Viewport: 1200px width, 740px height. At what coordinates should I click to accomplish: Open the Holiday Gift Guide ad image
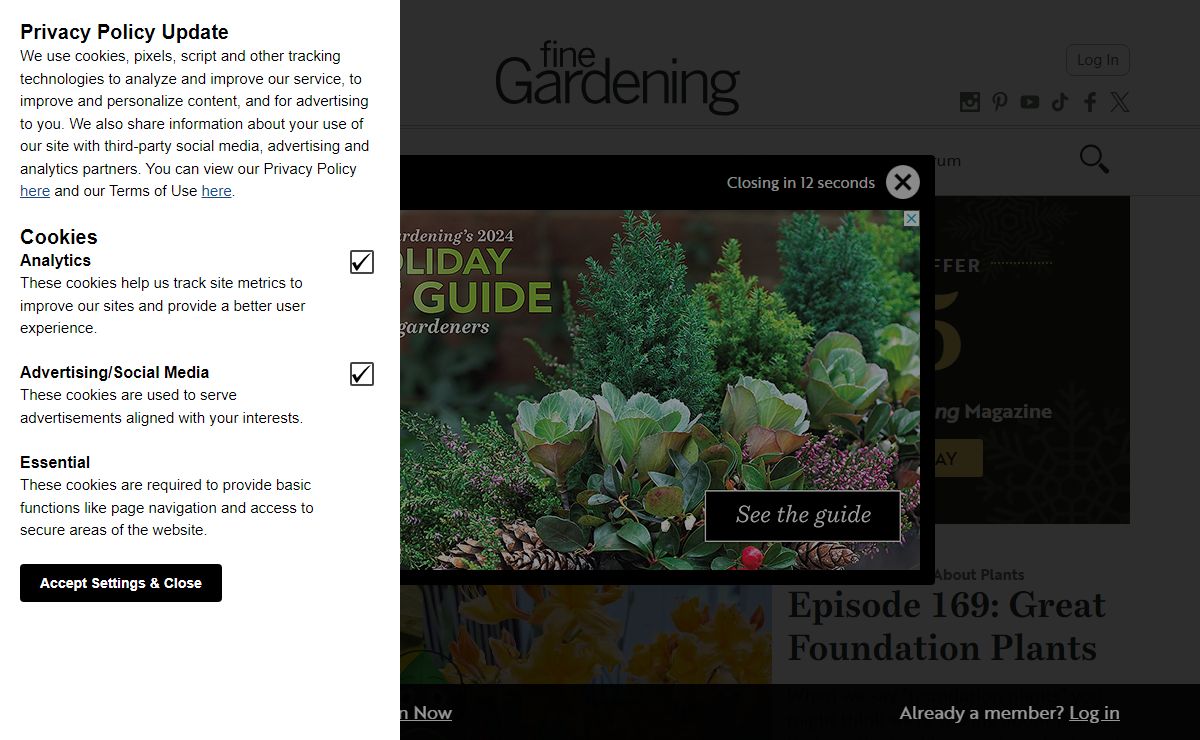[660, 390]
